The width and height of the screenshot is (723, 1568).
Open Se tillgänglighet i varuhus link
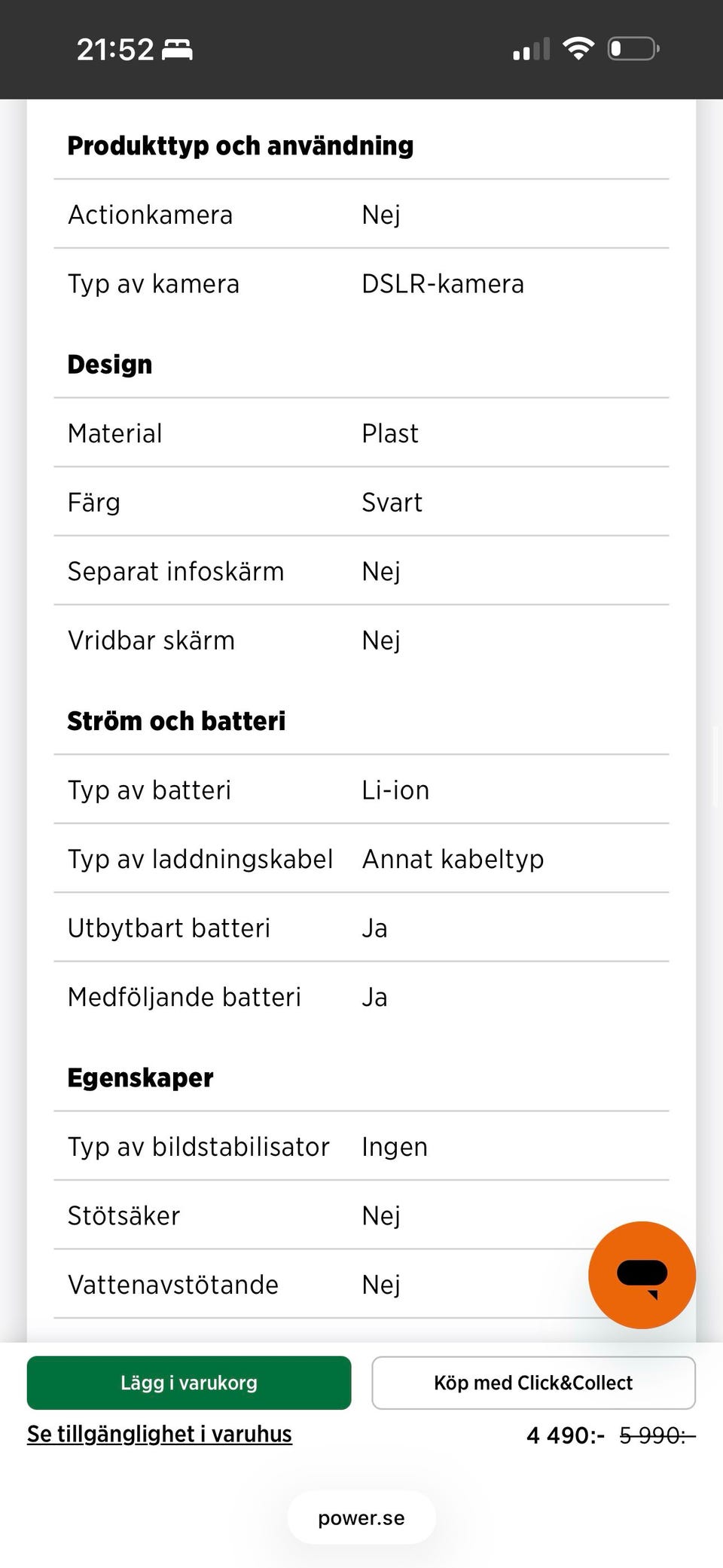(x=160, y=1434)
